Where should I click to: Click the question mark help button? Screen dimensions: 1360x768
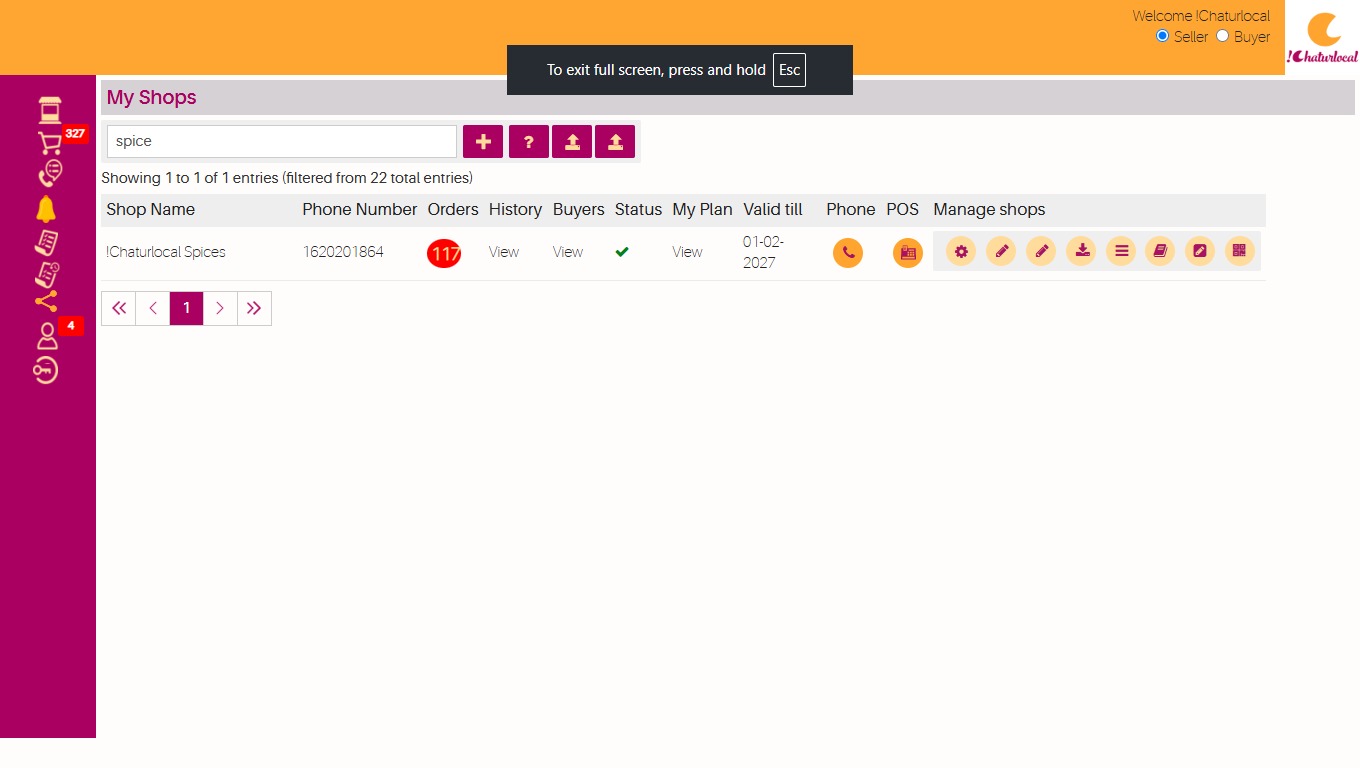(x=529, y=142)
